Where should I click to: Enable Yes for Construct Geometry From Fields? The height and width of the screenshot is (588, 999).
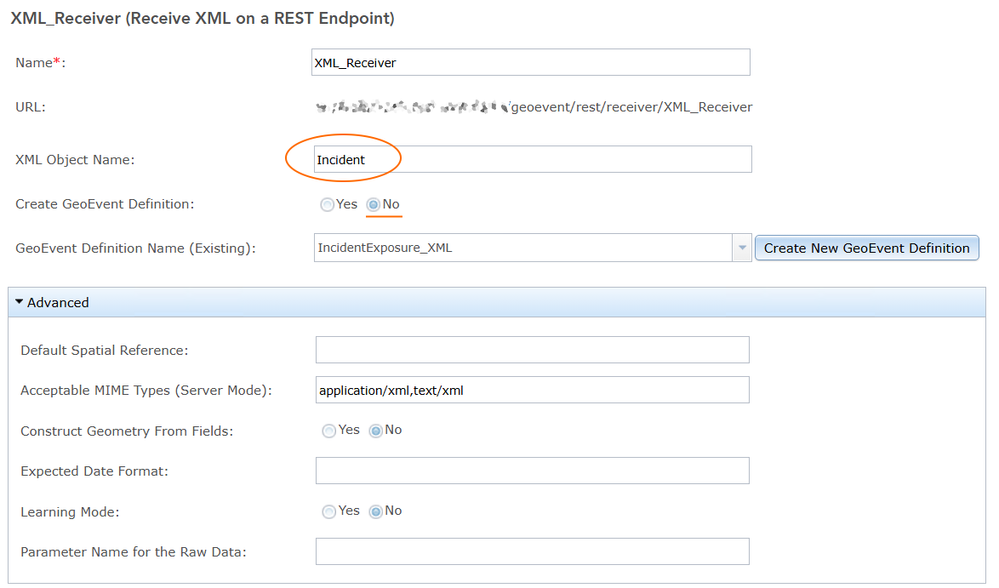(x=329, y=431)
